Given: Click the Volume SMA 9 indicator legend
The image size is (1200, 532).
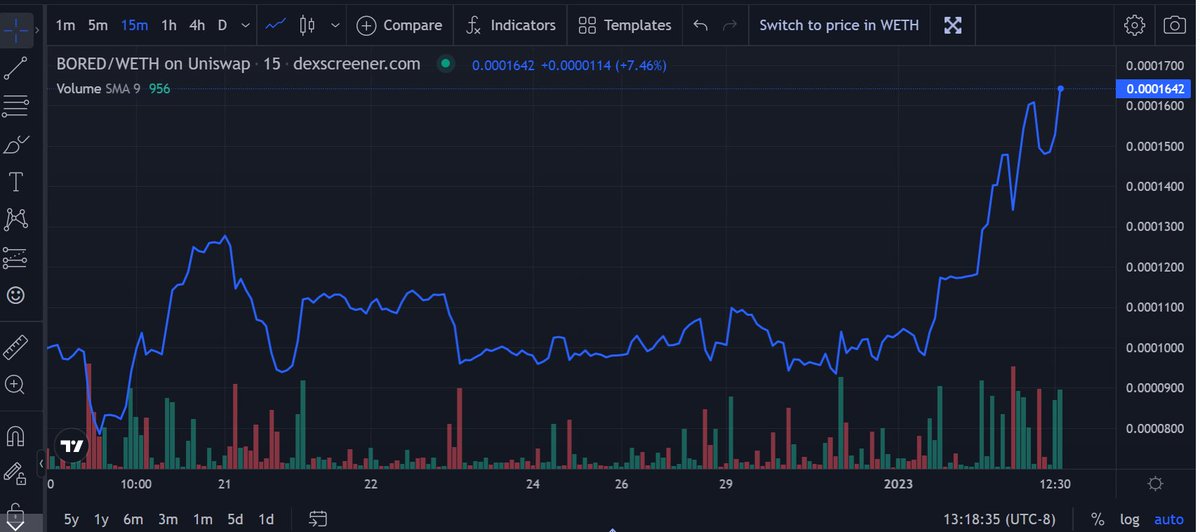Looking at the screenshot, I should [113, 88].
